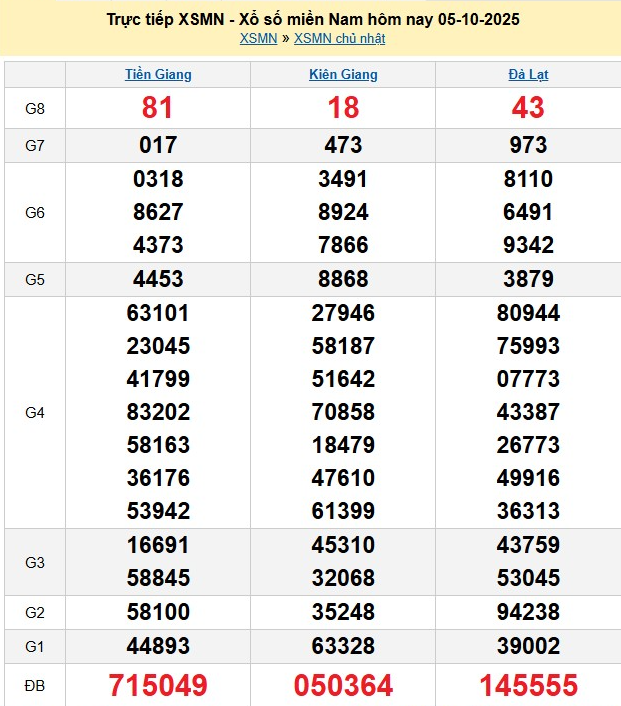This screenshot has height=706, width=621.
Task: Select G5 result 8868
Action: [x=343, y=279]
